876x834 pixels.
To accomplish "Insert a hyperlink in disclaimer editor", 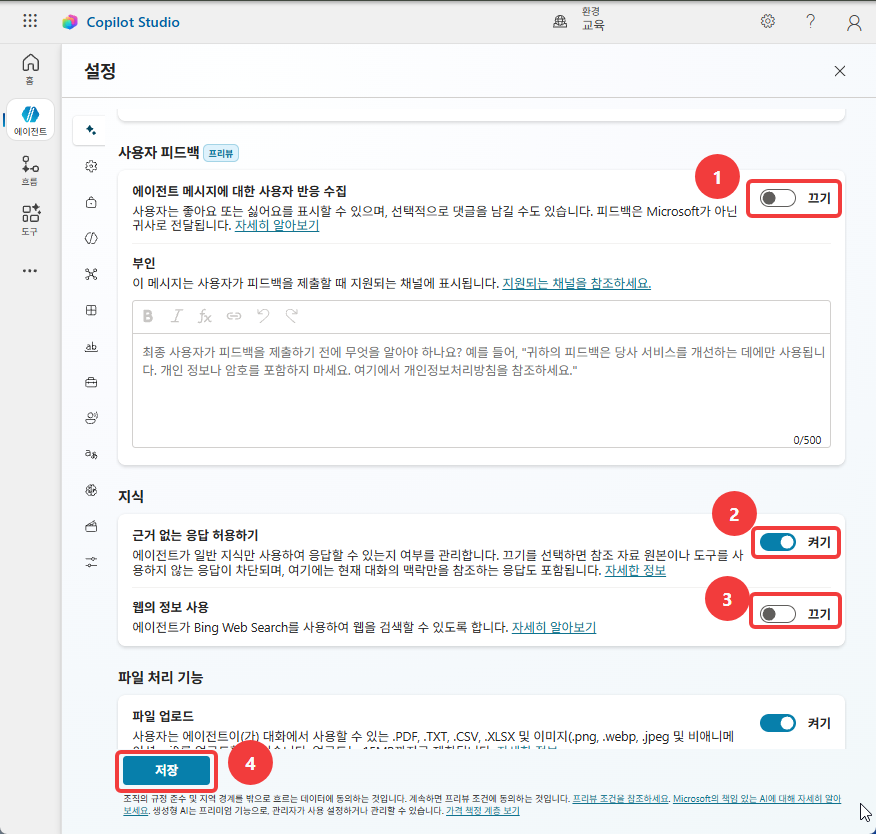I will pos(234,316).
